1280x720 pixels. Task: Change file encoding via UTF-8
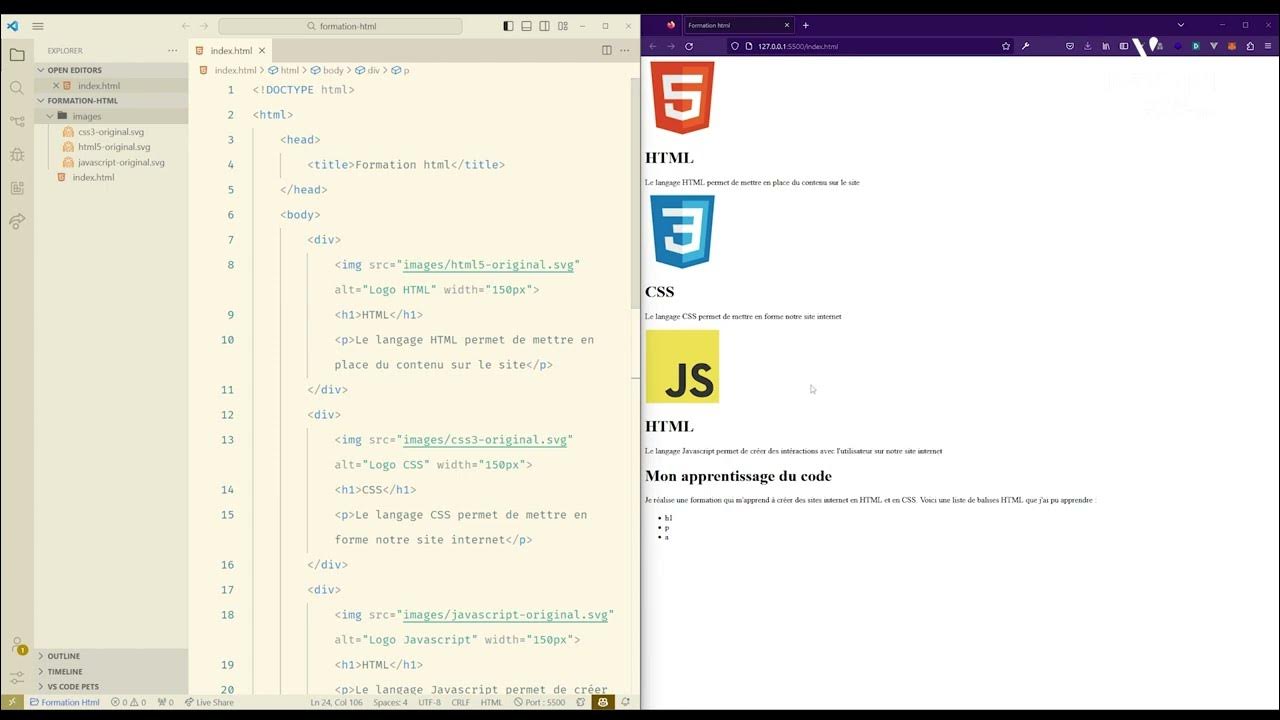tap(429, 702)
